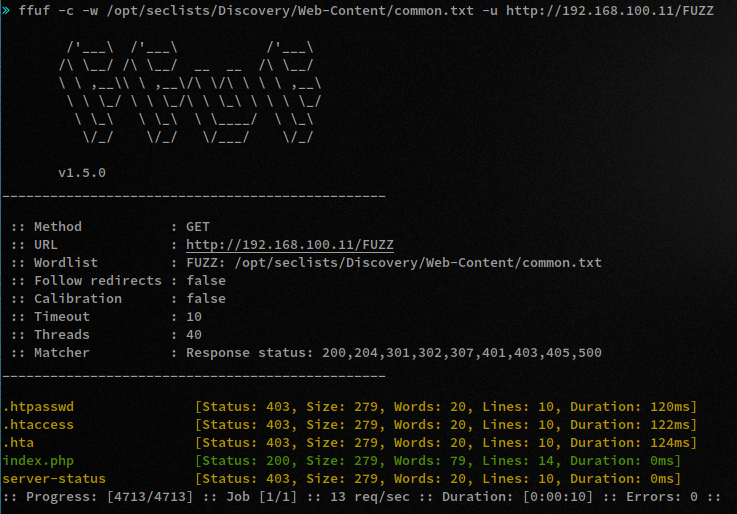The image size is (737, 514).
Task: Click the Threads label
Action: [62, 335]
